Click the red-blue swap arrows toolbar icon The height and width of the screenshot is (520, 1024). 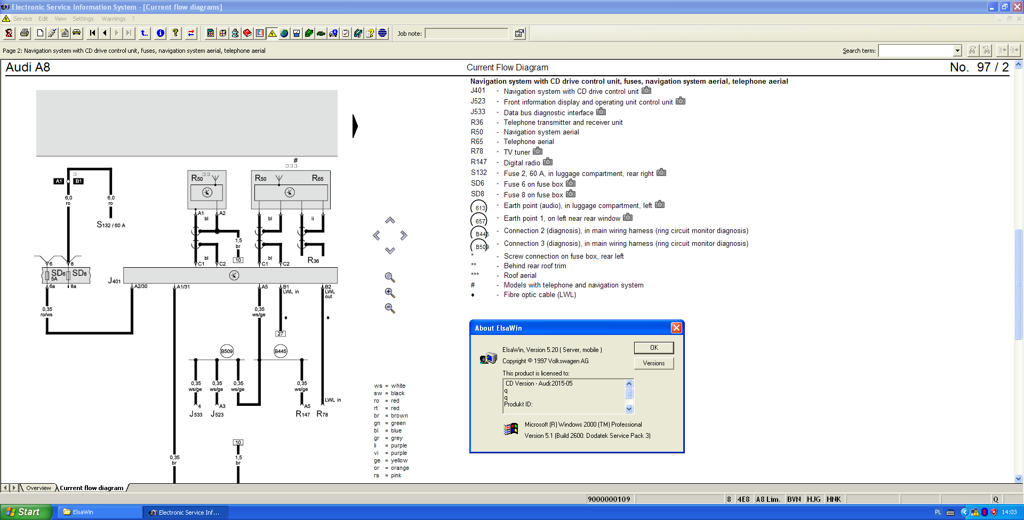click(x=191, y=33)
